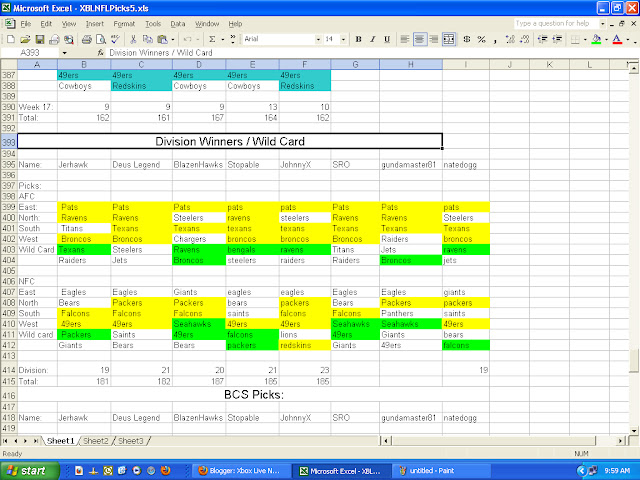Undo the last action
Image resolution: width=640 pixels, height=480 pixels.
pos(187,39)
